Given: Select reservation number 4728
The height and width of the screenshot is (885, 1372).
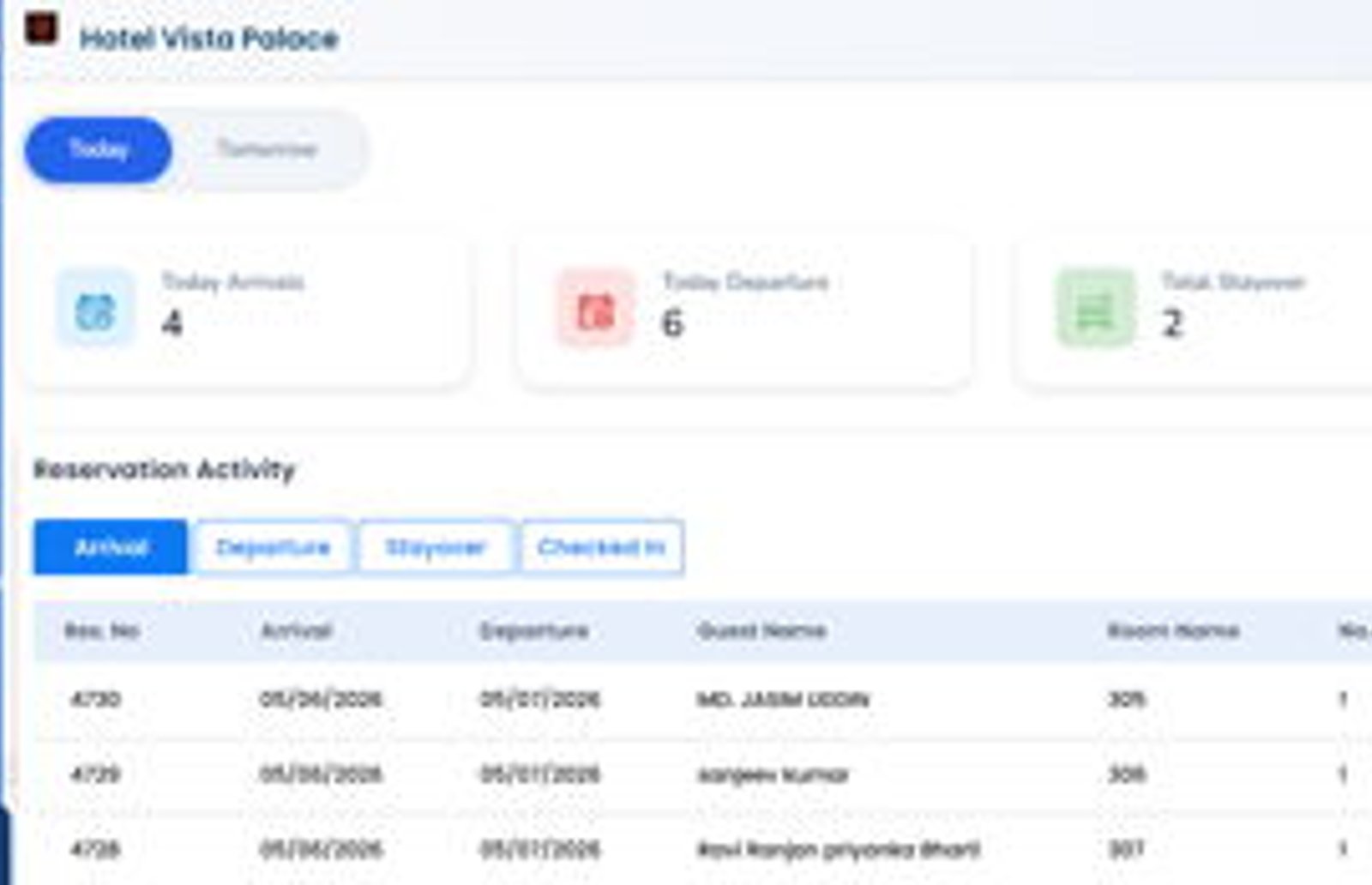Looking at the screenshot, I should tap(95, 849).
